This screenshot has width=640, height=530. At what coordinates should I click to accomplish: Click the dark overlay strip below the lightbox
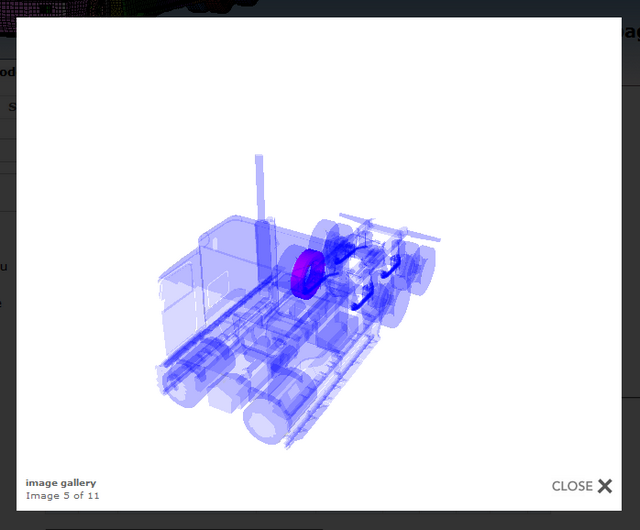(320, 520)
